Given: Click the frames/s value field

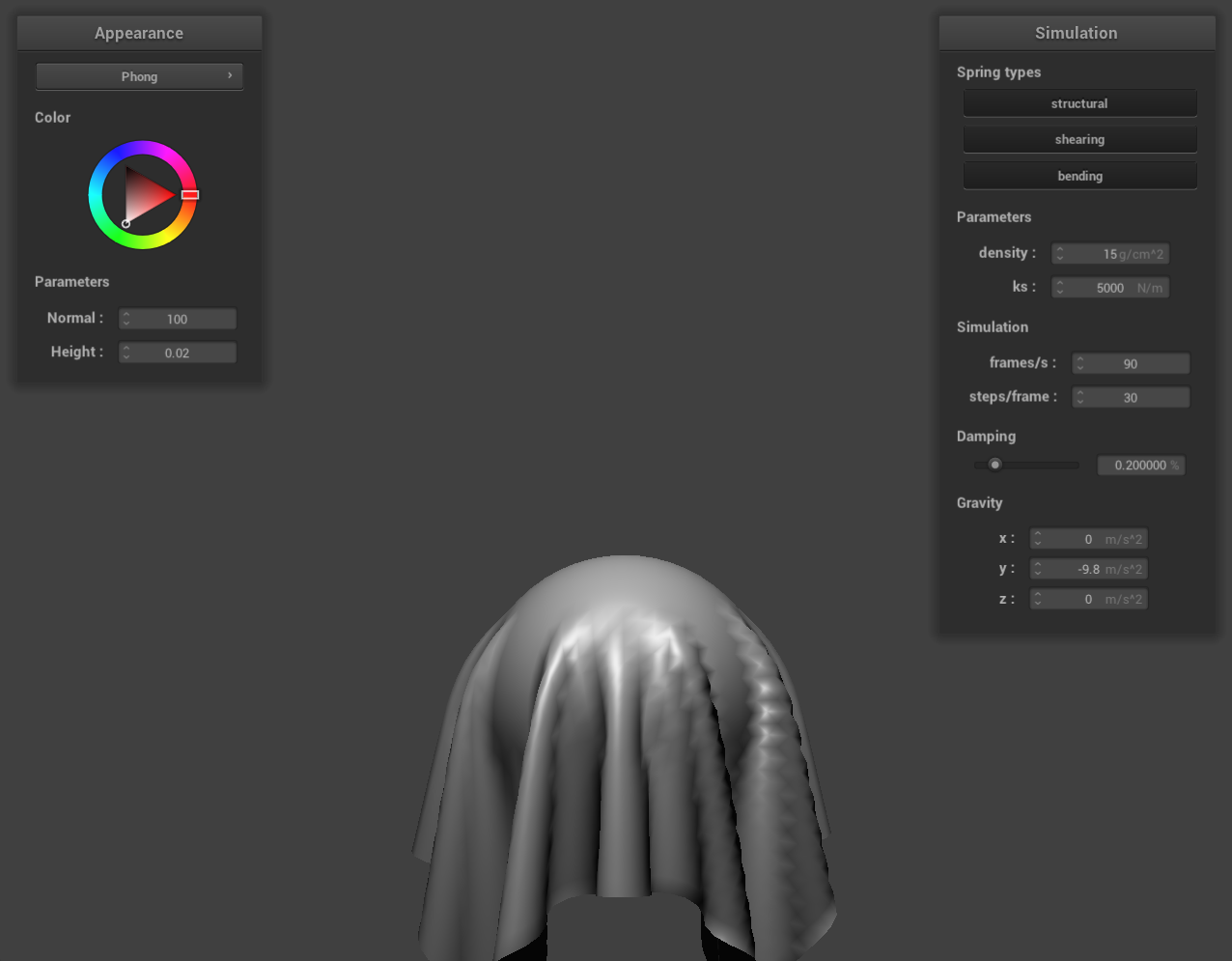Looking at the screenshot, I should coord(1131,364).
